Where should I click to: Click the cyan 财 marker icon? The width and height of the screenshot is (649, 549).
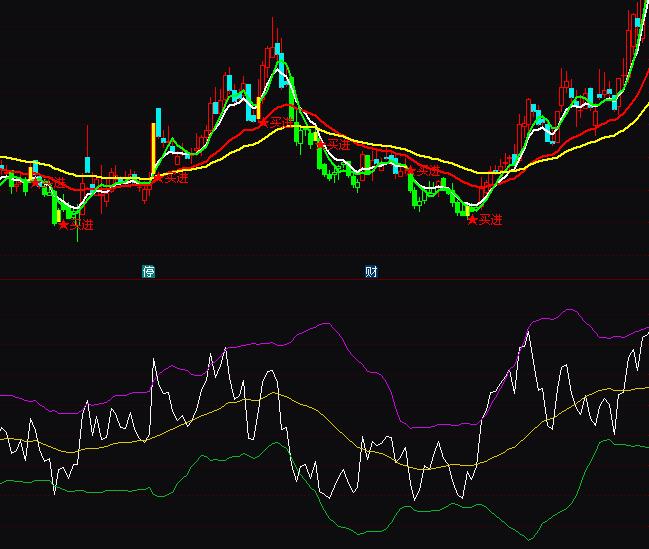[x=371, y=271]
